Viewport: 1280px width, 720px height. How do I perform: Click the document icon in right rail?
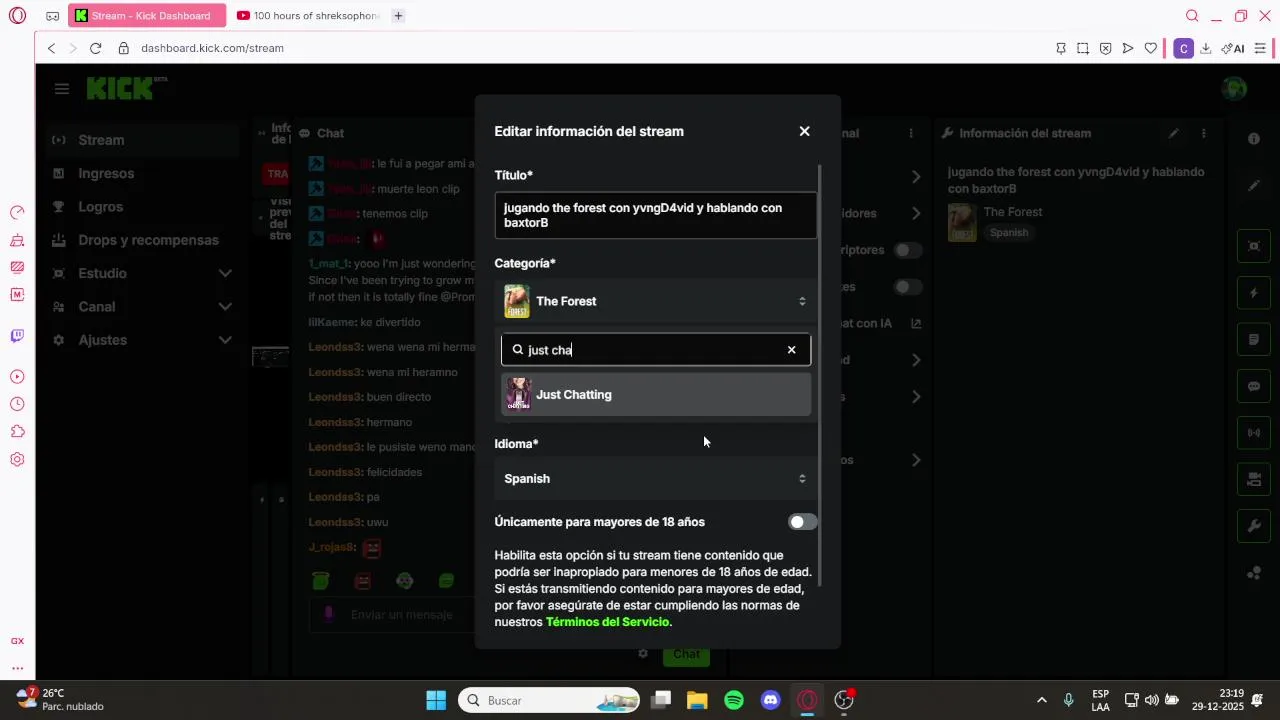[x=1254, y=340]
